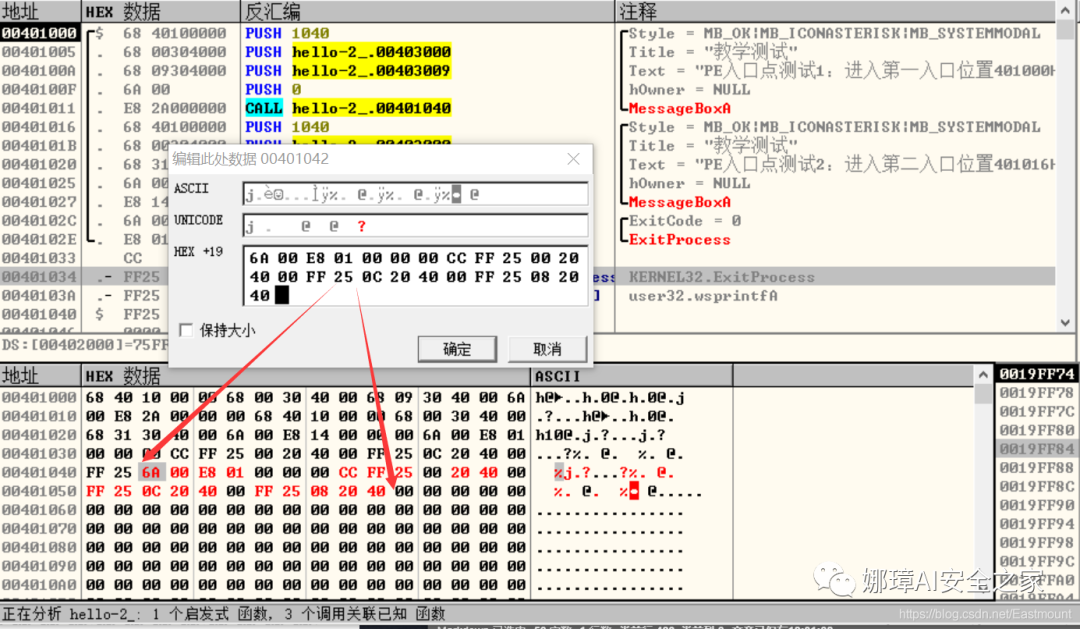Click highlighted 6A byte in dump row 00401040
Image resolution: width=1080 pixels, height=629 pixels.
[x=152, y=473]
